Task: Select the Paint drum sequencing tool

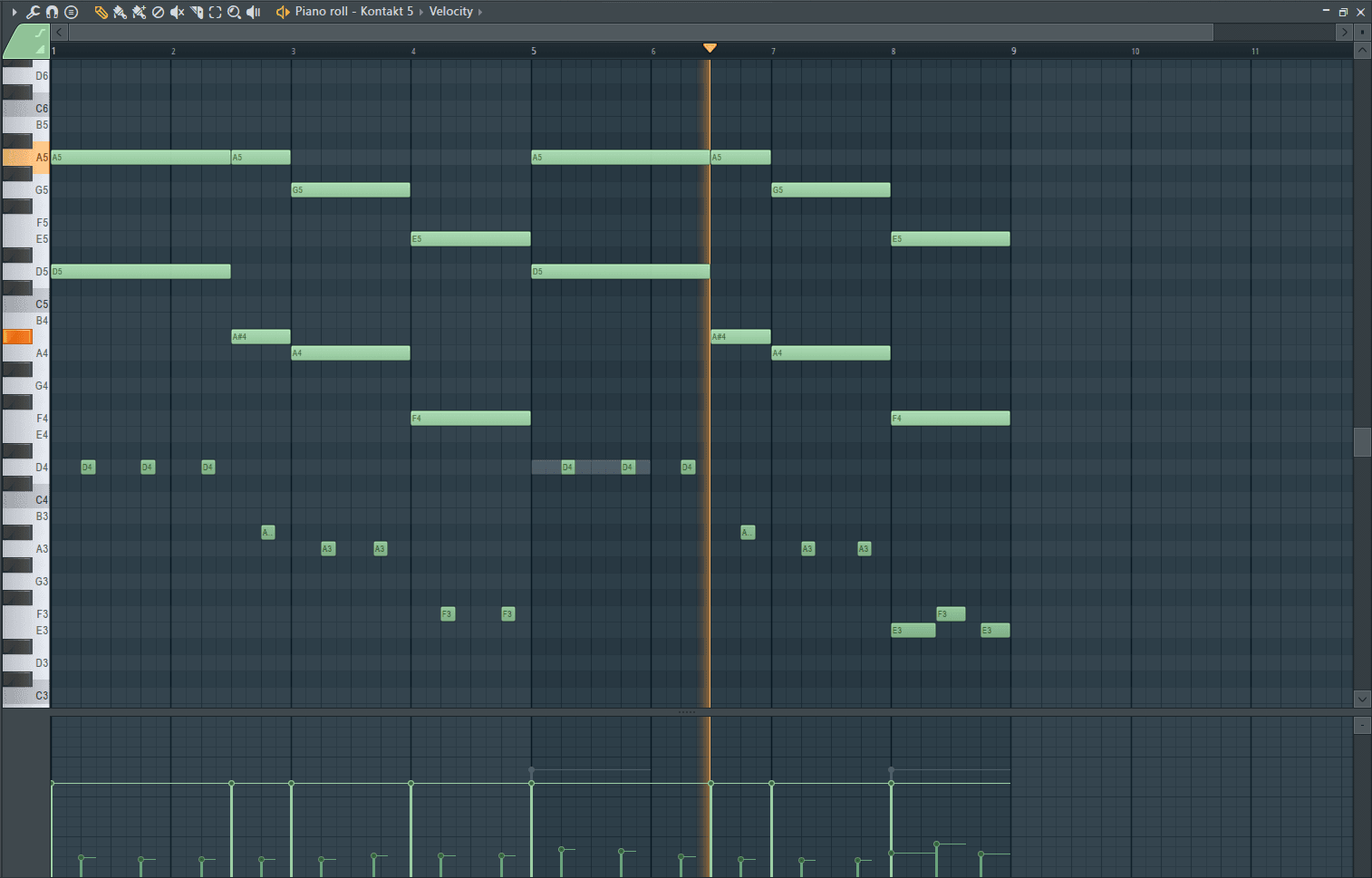Action: click(139, 12)
